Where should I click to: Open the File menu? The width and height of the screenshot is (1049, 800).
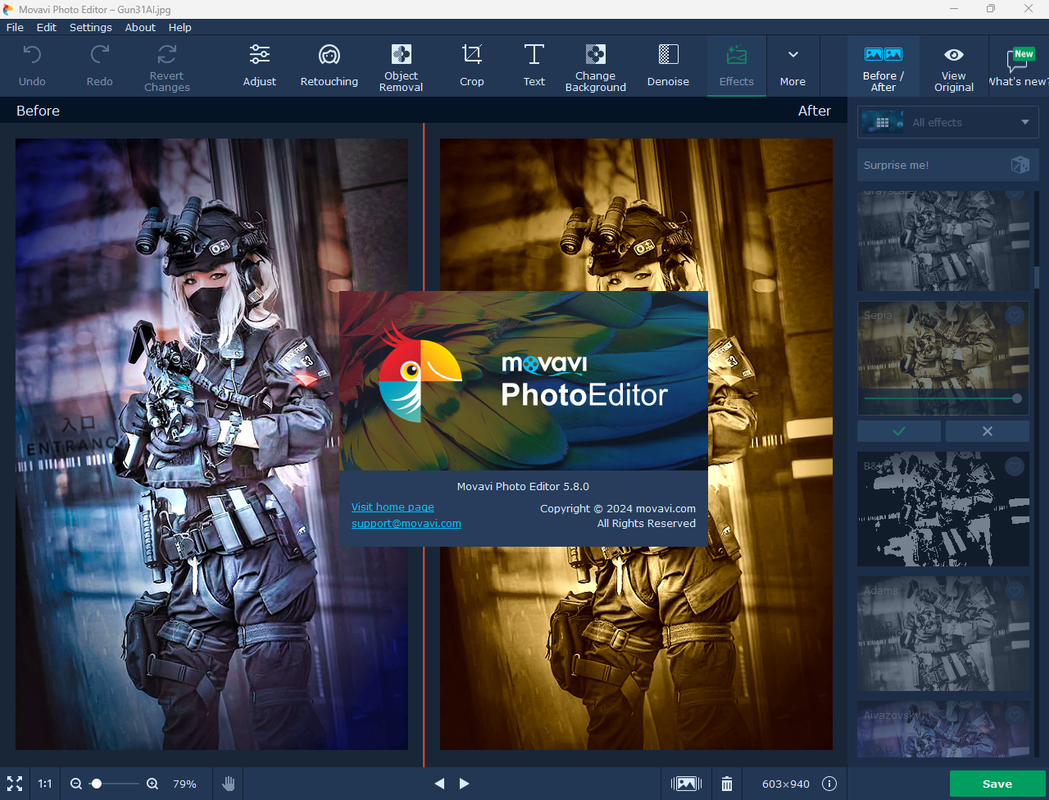click(x=15, y=27)
